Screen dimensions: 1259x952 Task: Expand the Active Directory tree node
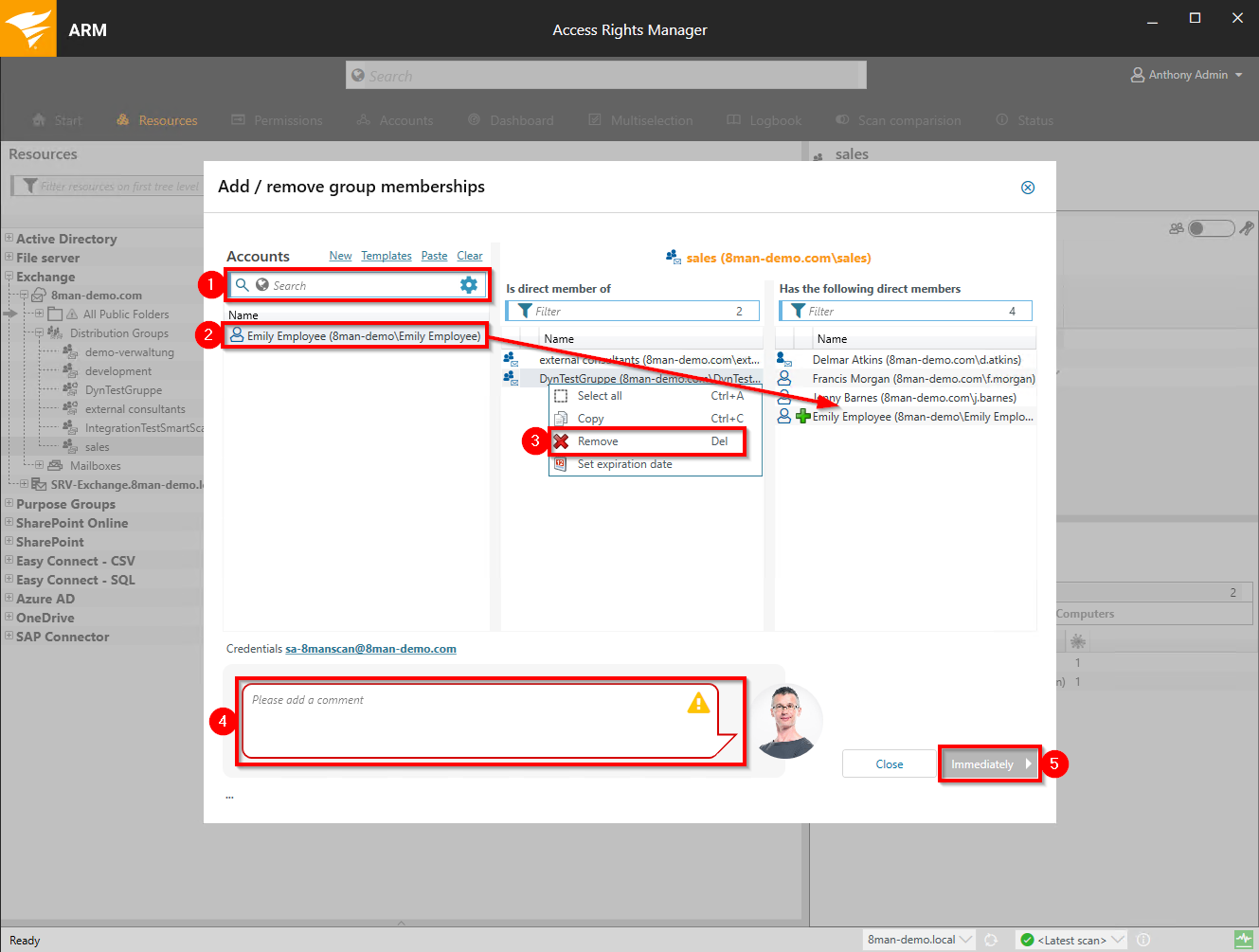pos(9,239)
